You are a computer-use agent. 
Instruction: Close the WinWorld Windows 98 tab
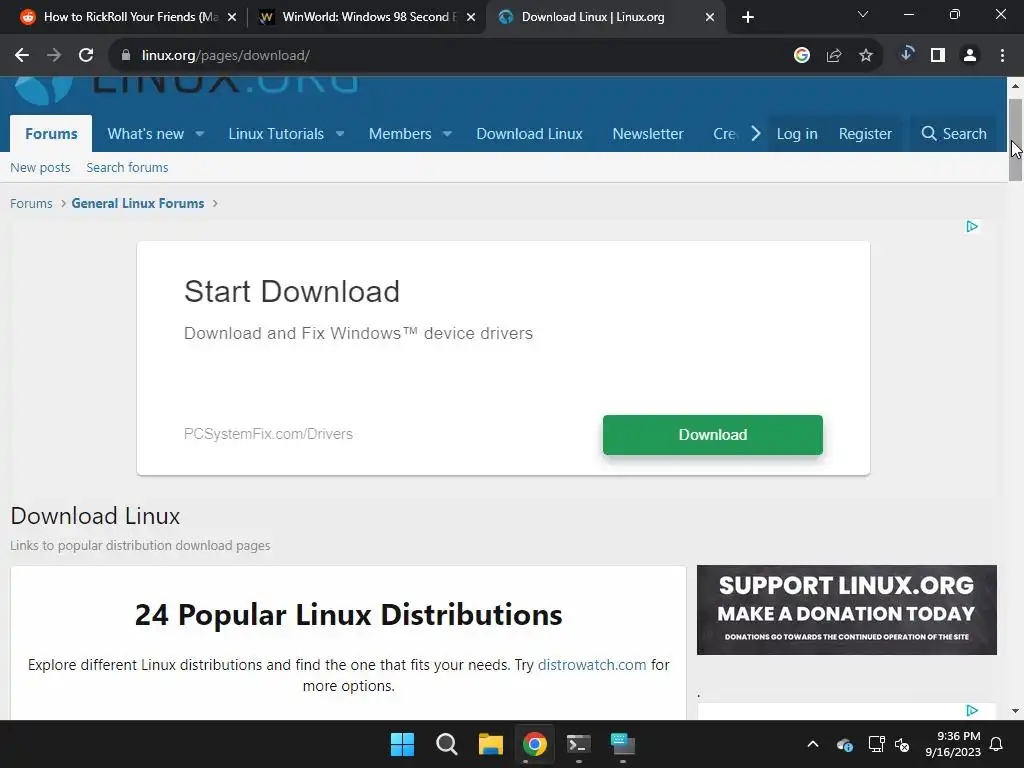click(x=471, y=18)
